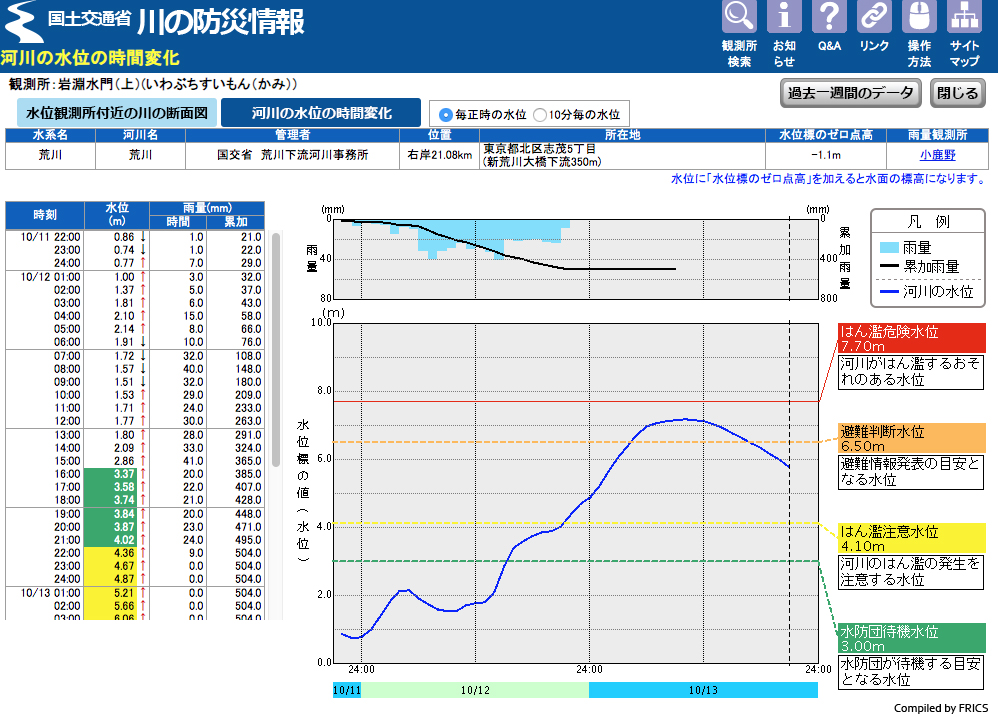Open the 観測所検索 magnifier icon
The height and width of the screenshot is (723, 998).
point(739,18)
